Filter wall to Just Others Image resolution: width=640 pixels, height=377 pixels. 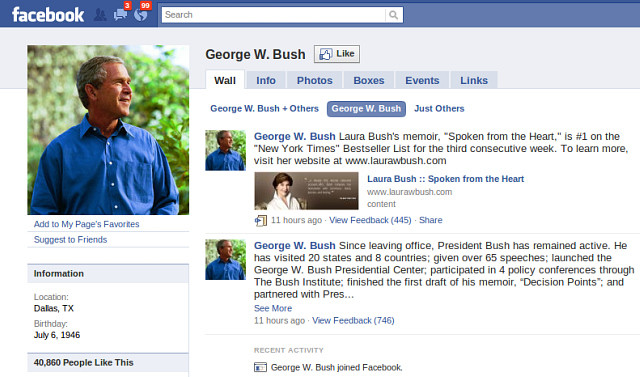click(x=439, y=109)
